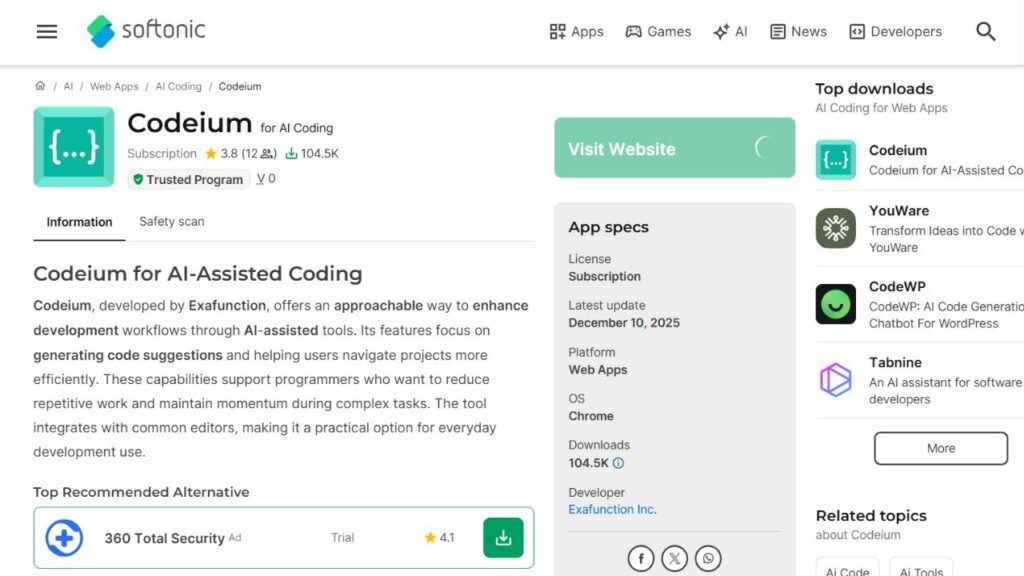Click the Downloads info icon
1024x576 pixels.
pos(618,463)
